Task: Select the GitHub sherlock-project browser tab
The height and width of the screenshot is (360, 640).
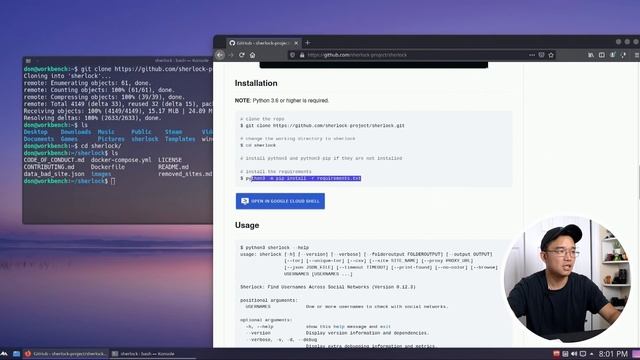Action: (263, 43)
